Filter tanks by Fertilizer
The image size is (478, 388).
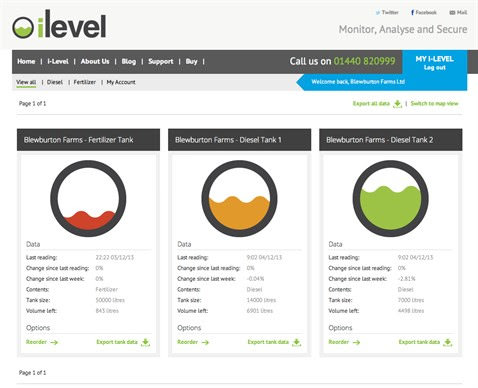pyautogui.click(x=85, y=82)
